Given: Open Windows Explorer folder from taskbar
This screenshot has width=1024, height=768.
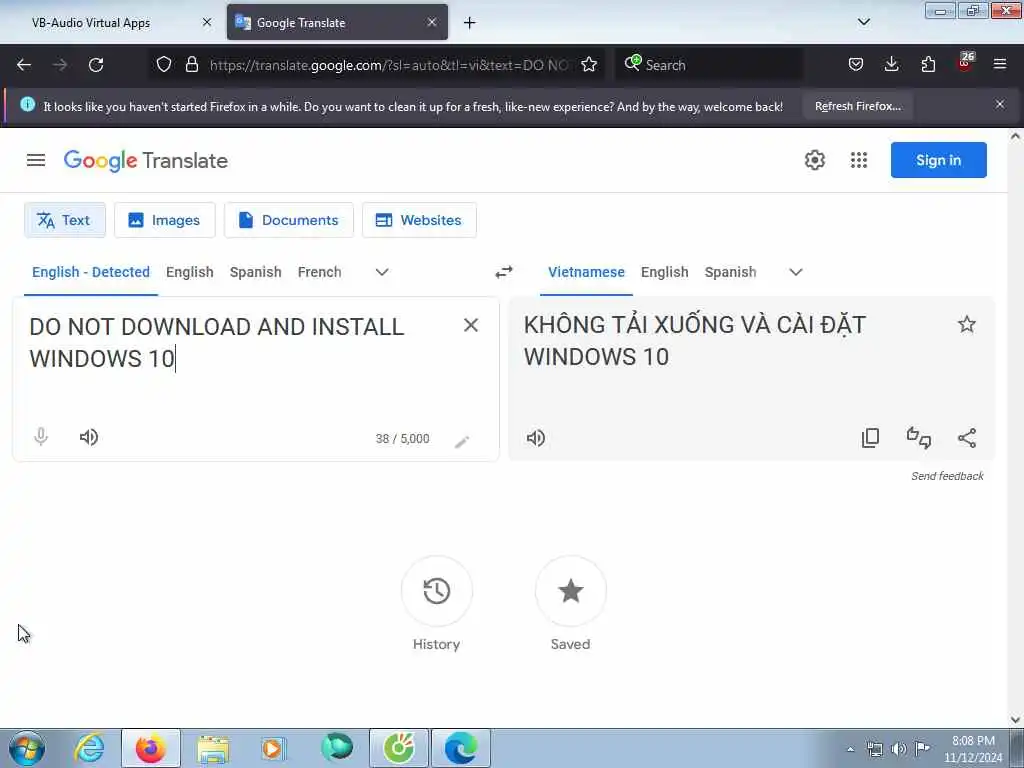Looking at the screenshot, I should (213, 748).
